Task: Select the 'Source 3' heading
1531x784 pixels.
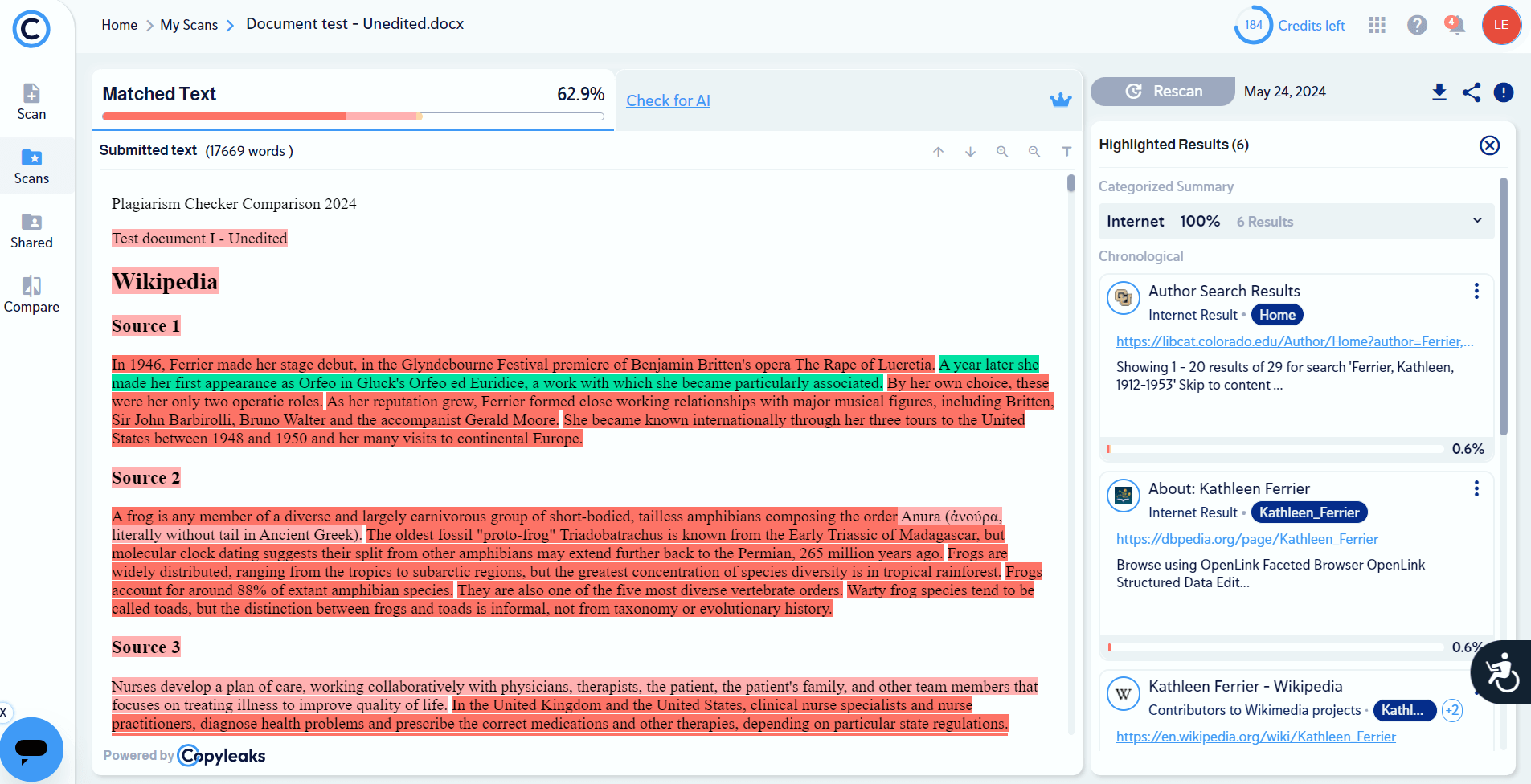Action: pyautogui.click(x=145, y=647)
